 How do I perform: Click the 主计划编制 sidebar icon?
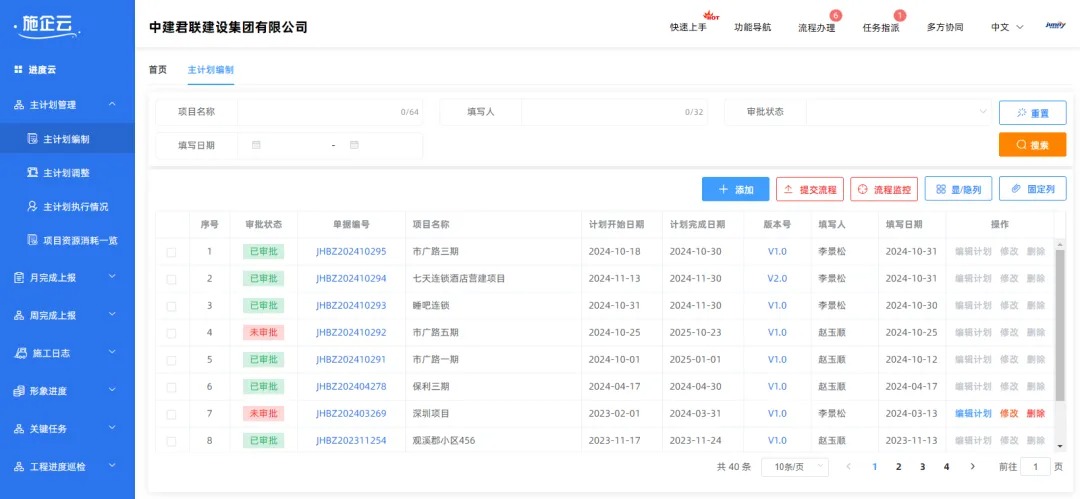(32, 139)
